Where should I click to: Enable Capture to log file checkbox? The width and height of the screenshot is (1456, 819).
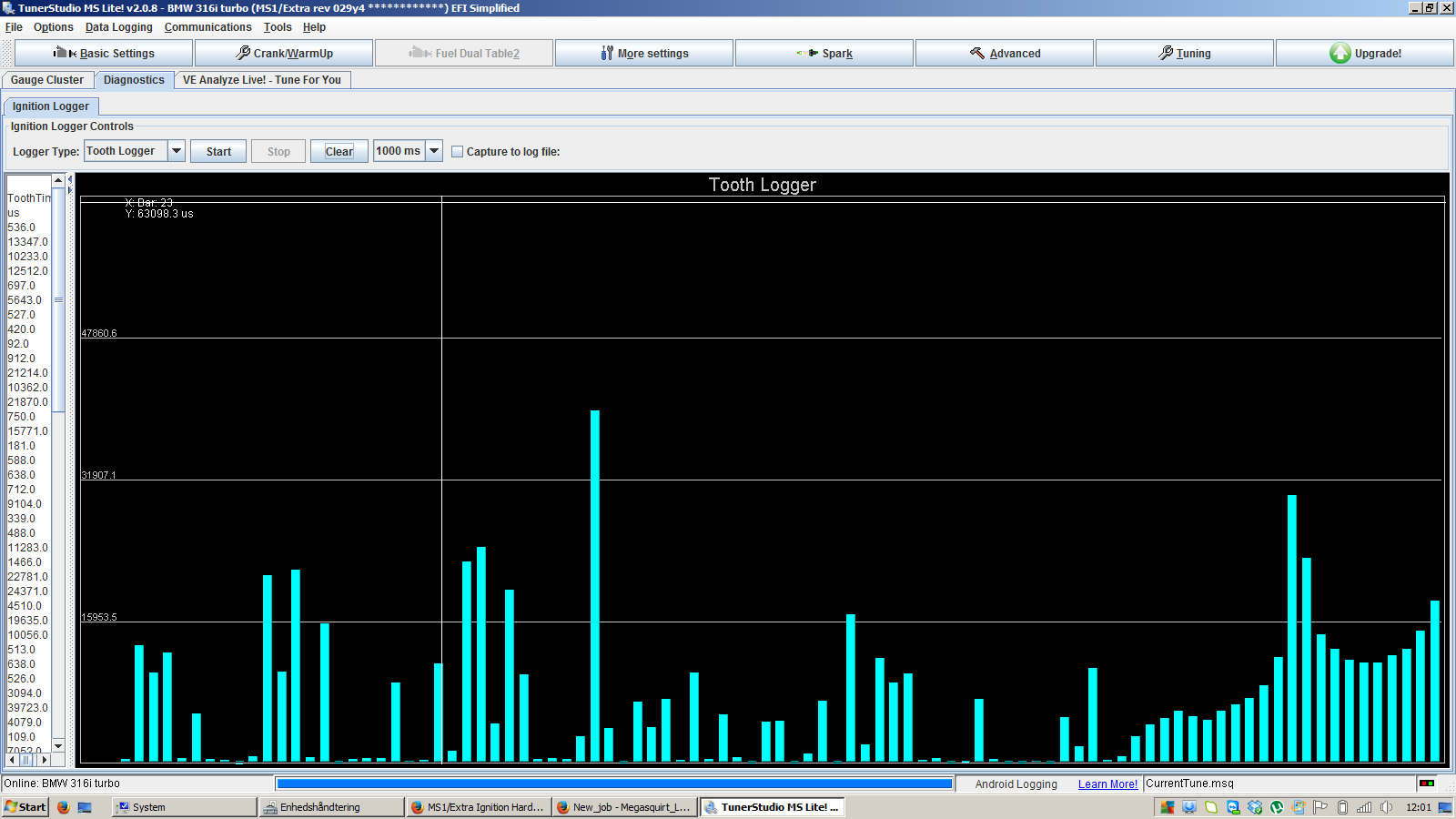[x=458, y=152]
